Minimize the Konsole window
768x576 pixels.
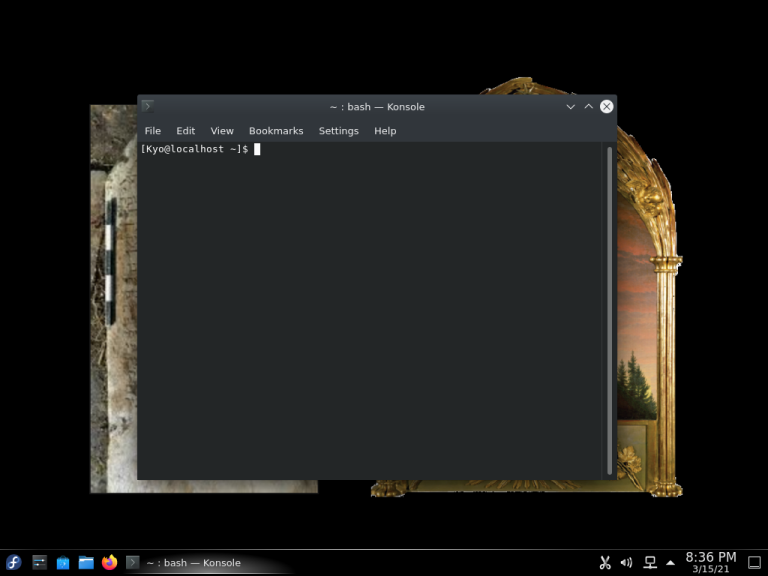pyautogui.click(x=571, y=107)
